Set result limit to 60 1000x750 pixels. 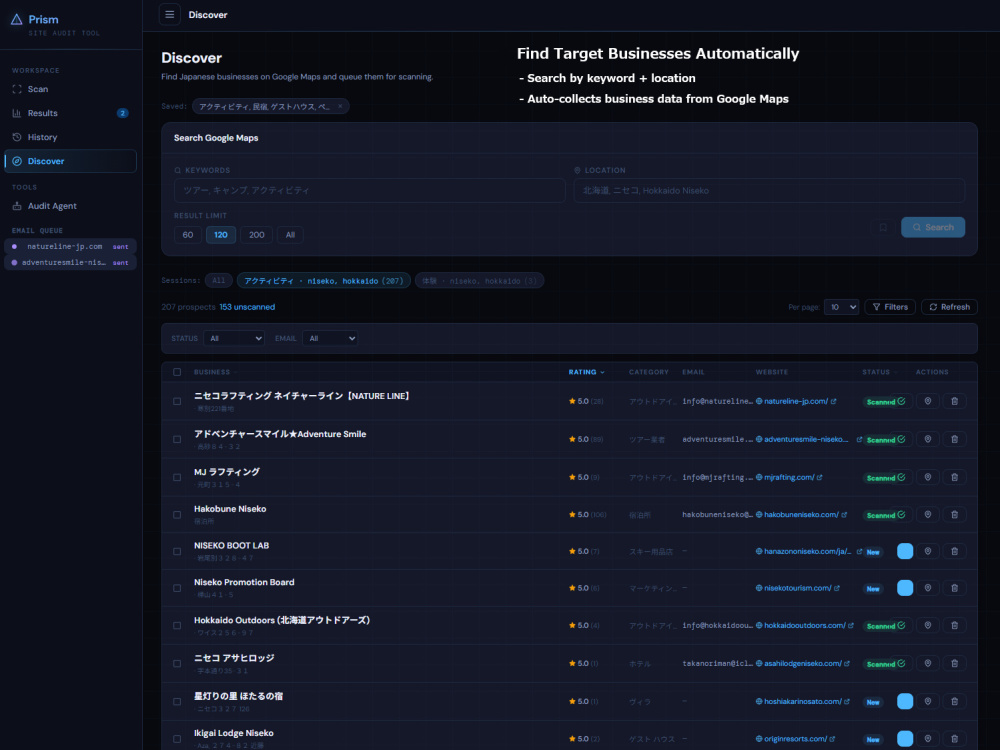pos(188,235)
